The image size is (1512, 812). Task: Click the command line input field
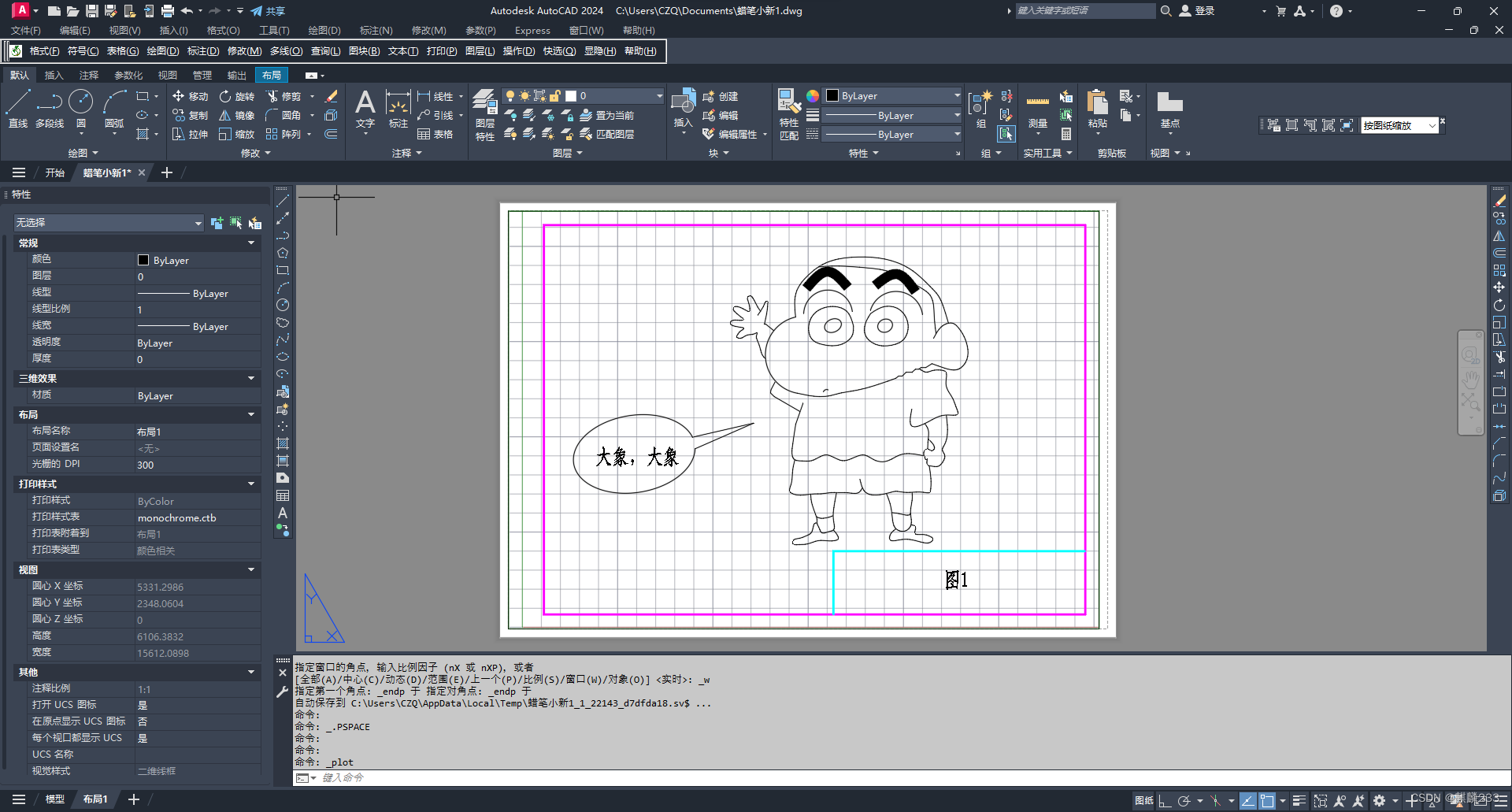pyautogui.click(x=913, y=778)
